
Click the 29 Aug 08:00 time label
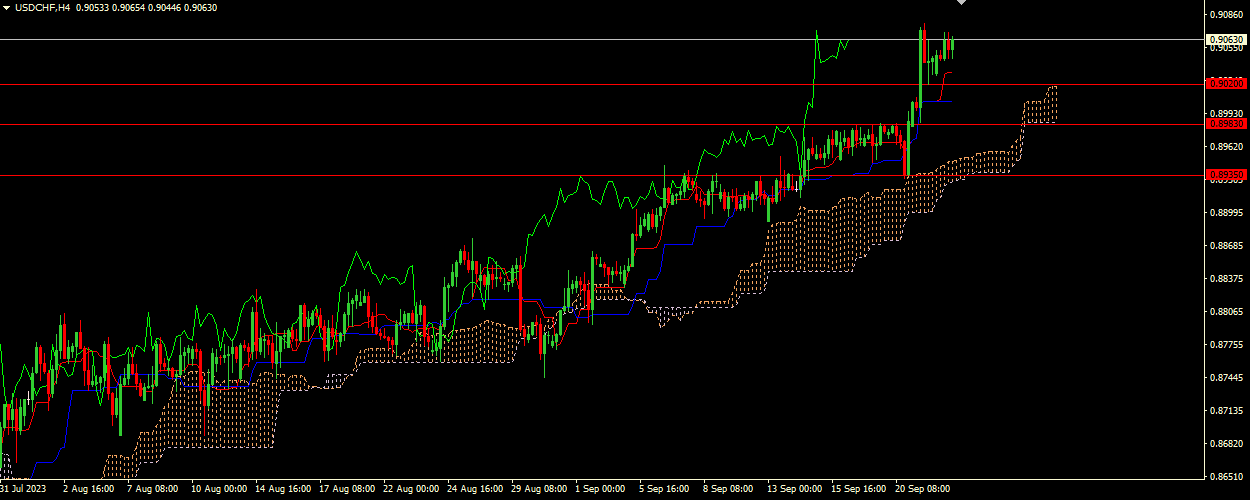539,490
